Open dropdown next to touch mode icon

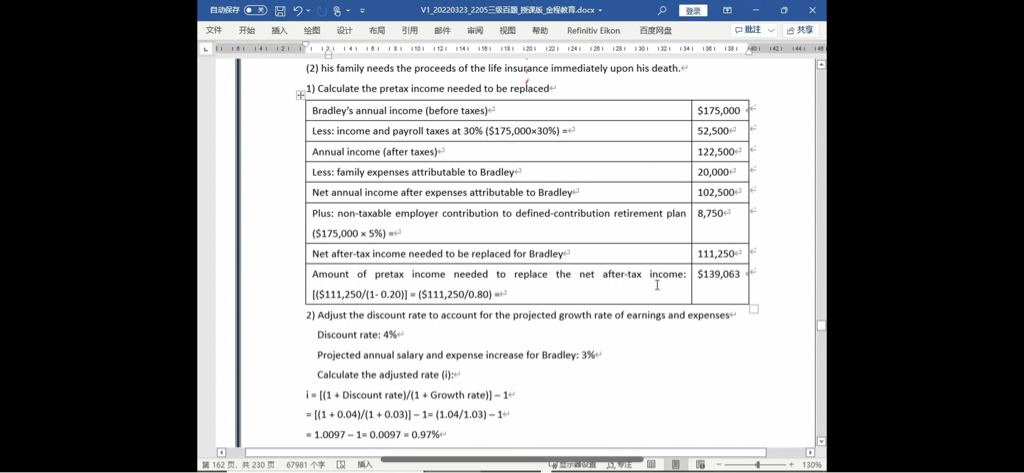(348, 10)
